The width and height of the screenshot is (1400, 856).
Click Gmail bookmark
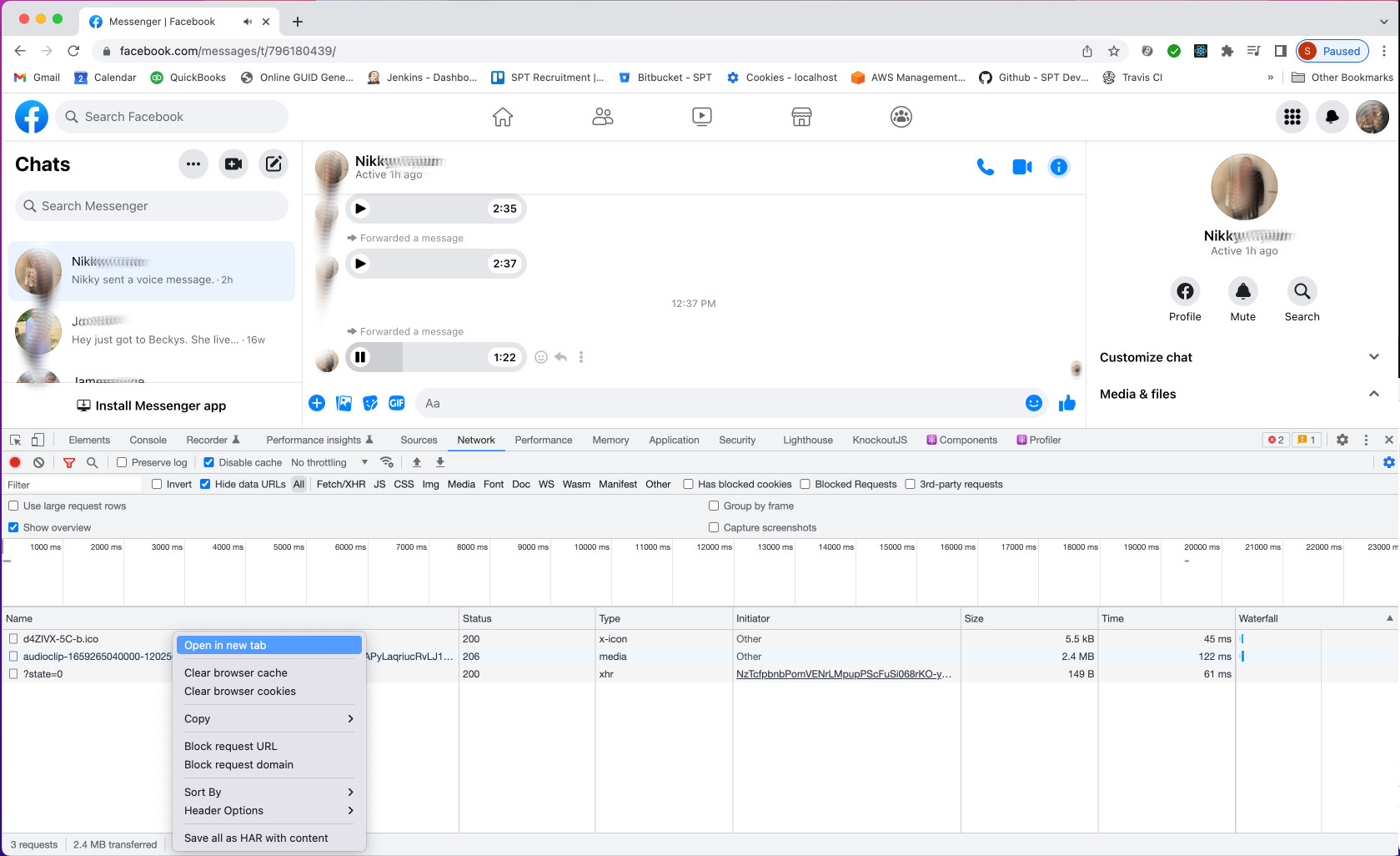(38, 78)
